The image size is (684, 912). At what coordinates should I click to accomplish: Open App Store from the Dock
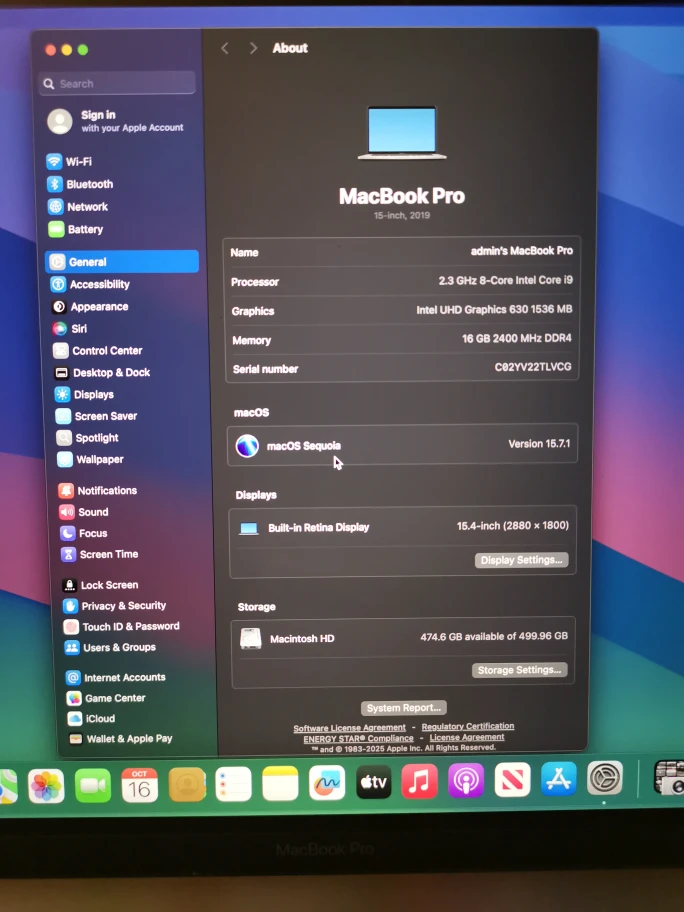pyautogui.click(x=558, y=779)
